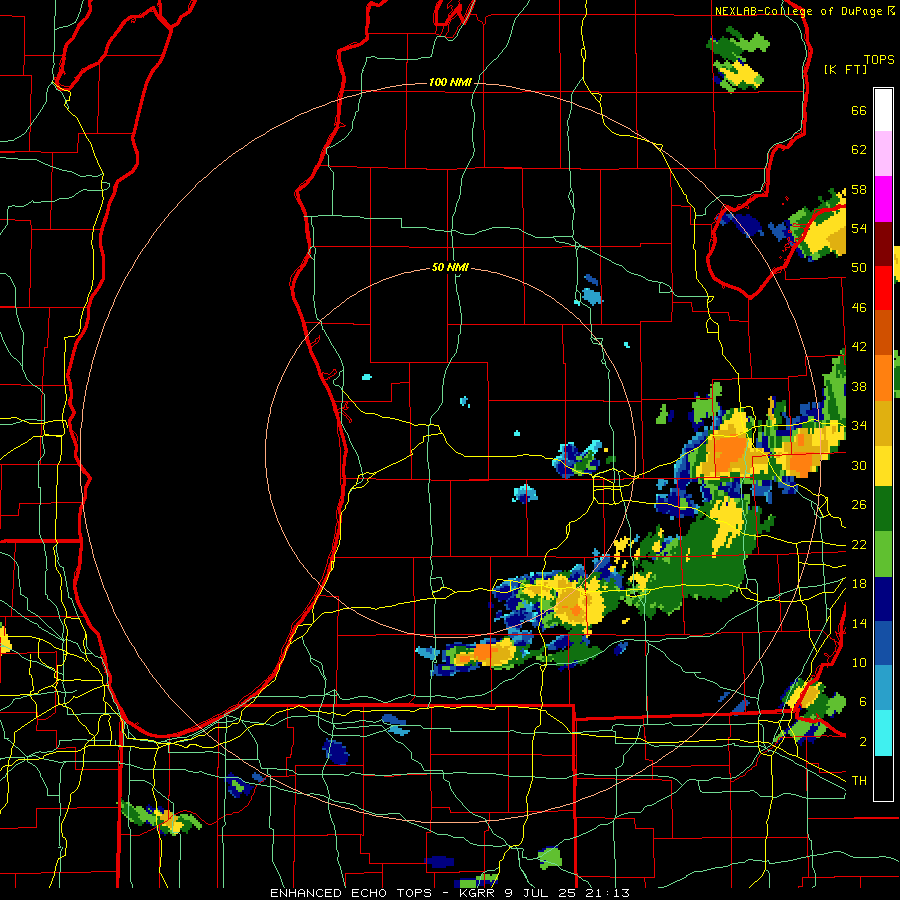The height and width of the screenshot is (900, 900).
Task: Click the legend value 42
Action: coord(859,347)
